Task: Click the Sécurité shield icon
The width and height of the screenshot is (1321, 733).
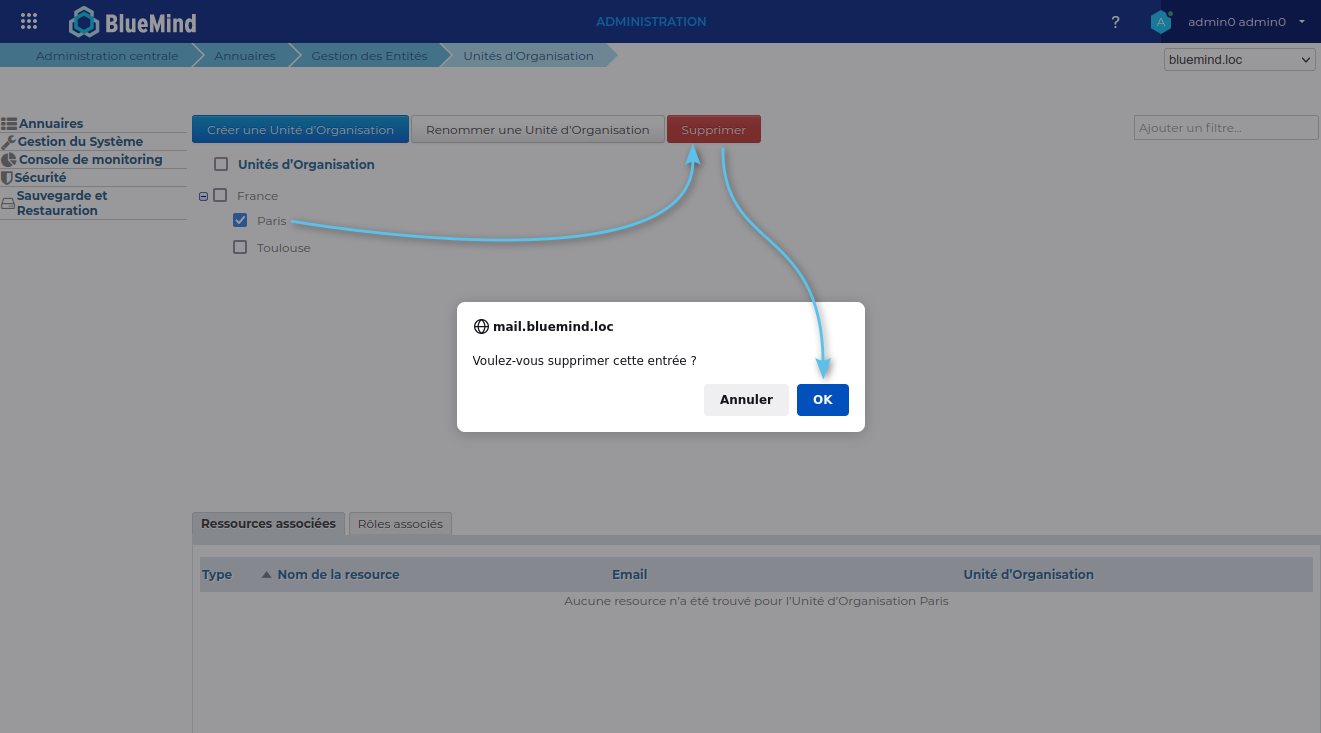Action: [7, 178]
